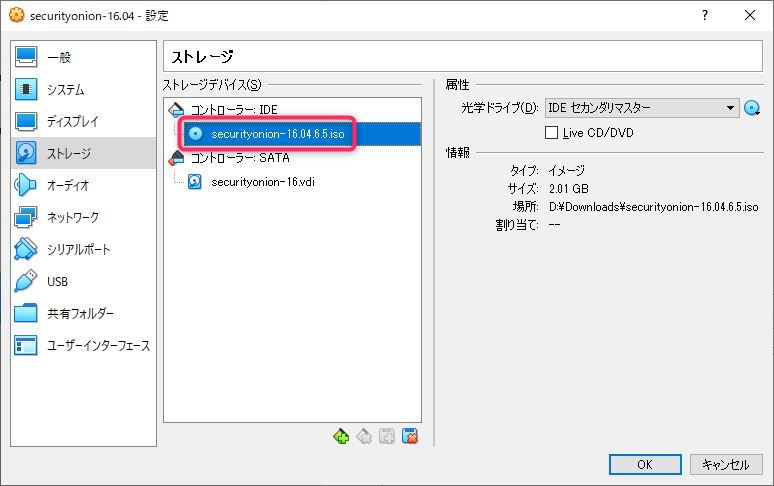Select securityonion-16.04.6.5.iso optical disc entry
The height and width of the screenshot is (486, 774).
[x=302, y=134]
